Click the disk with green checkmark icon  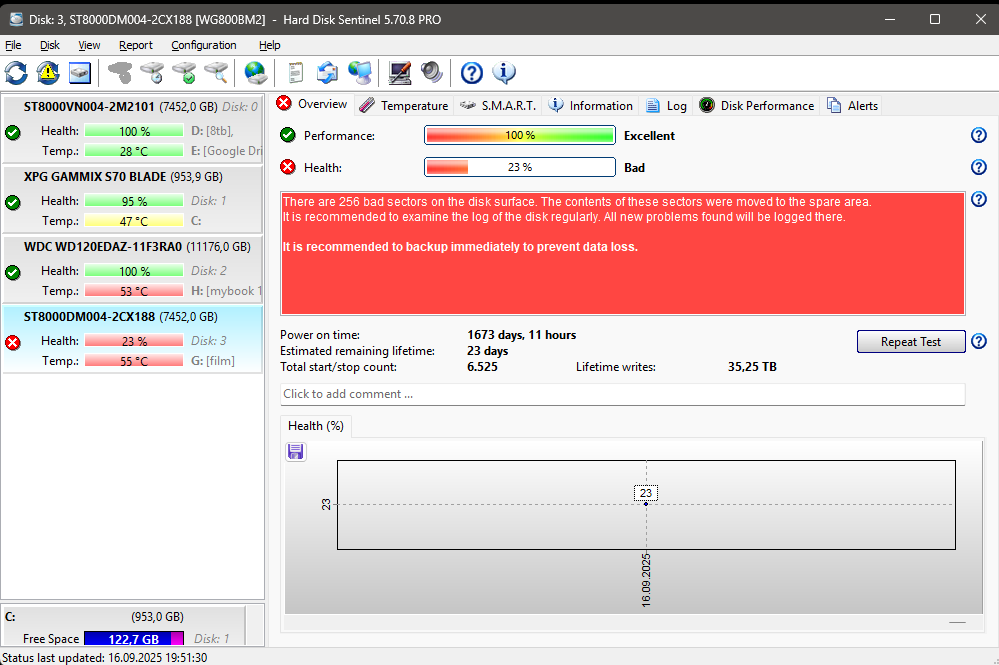point(185,73)
